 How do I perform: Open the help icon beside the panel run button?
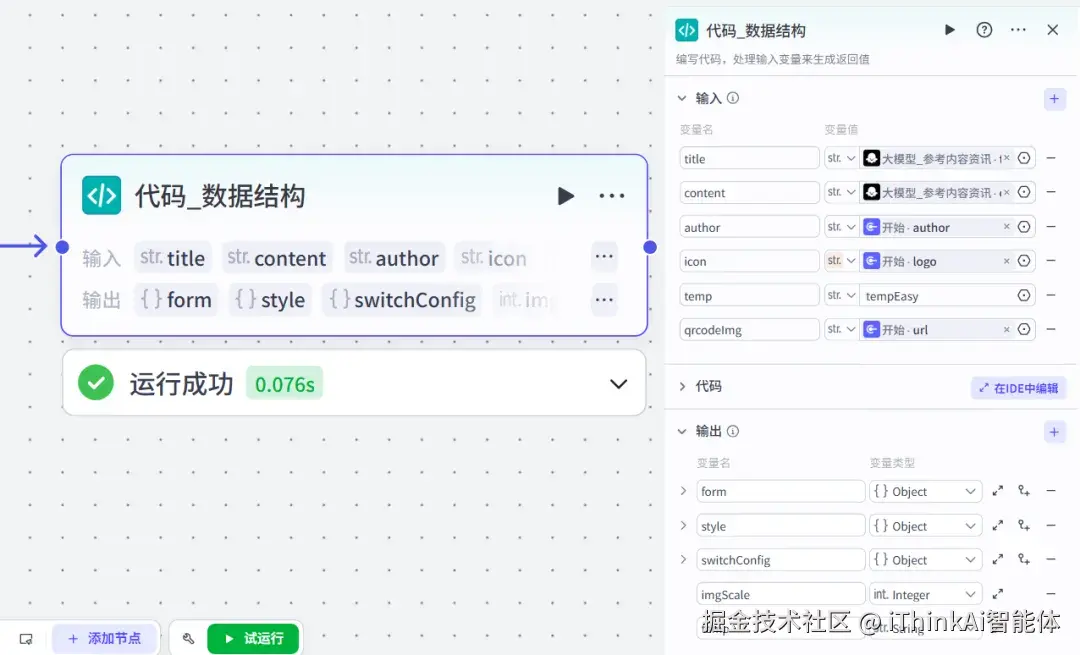click(984, 30)
